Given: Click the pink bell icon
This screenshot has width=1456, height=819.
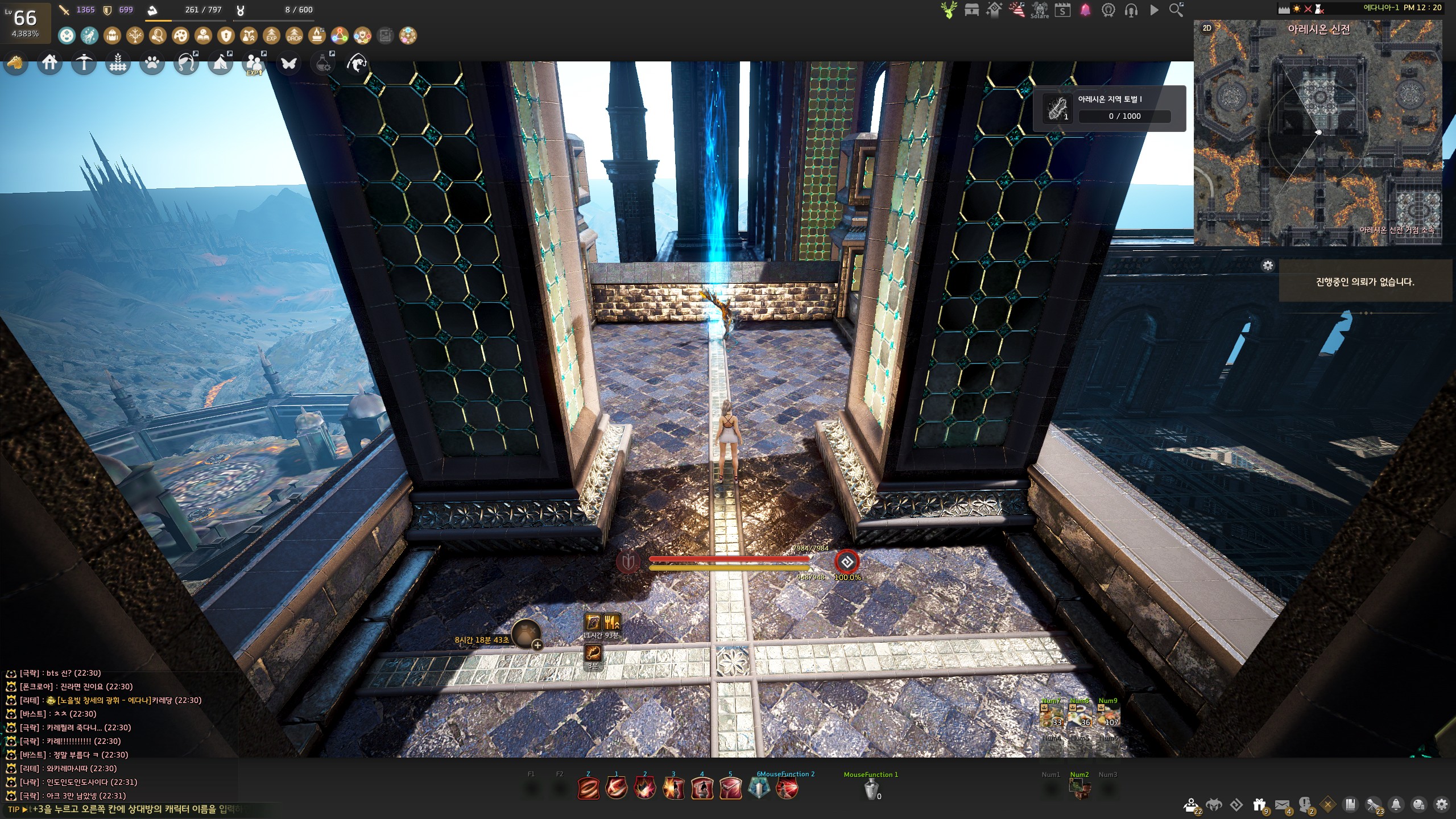Looking at the screenshot, I should (x=1085, y=10).
